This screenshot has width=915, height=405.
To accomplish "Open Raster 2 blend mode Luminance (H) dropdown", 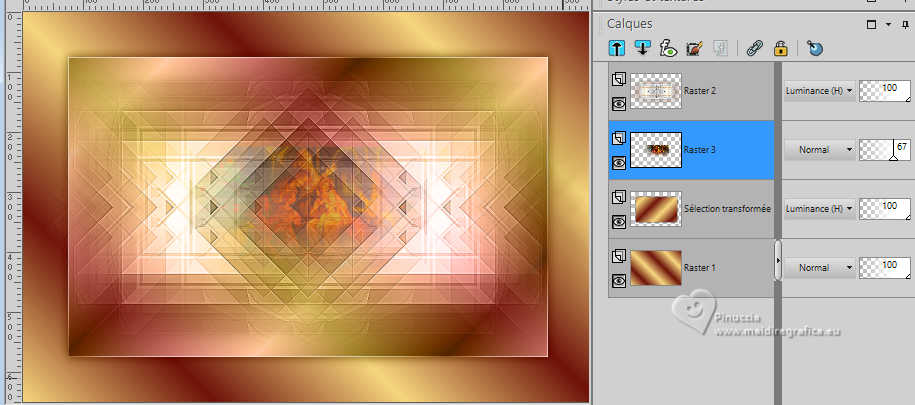I will [x=819, y=91].
